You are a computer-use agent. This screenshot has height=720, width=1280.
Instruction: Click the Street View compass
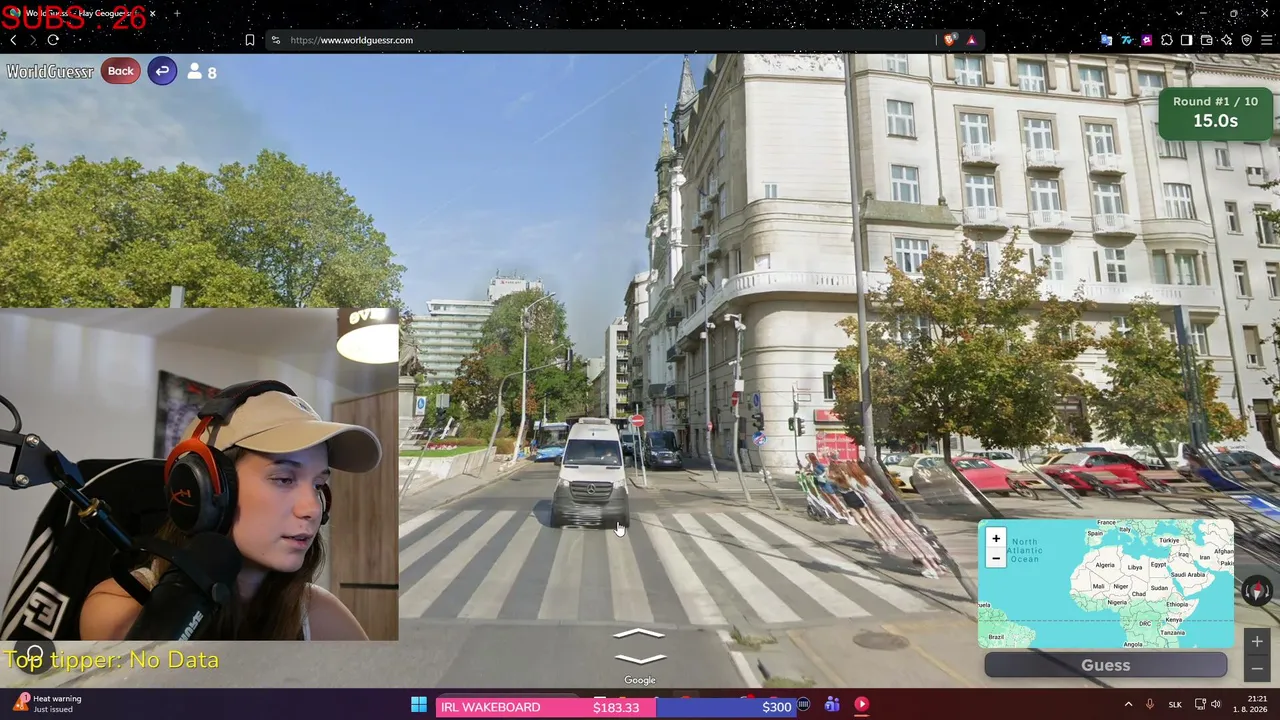click(1257, 592)
